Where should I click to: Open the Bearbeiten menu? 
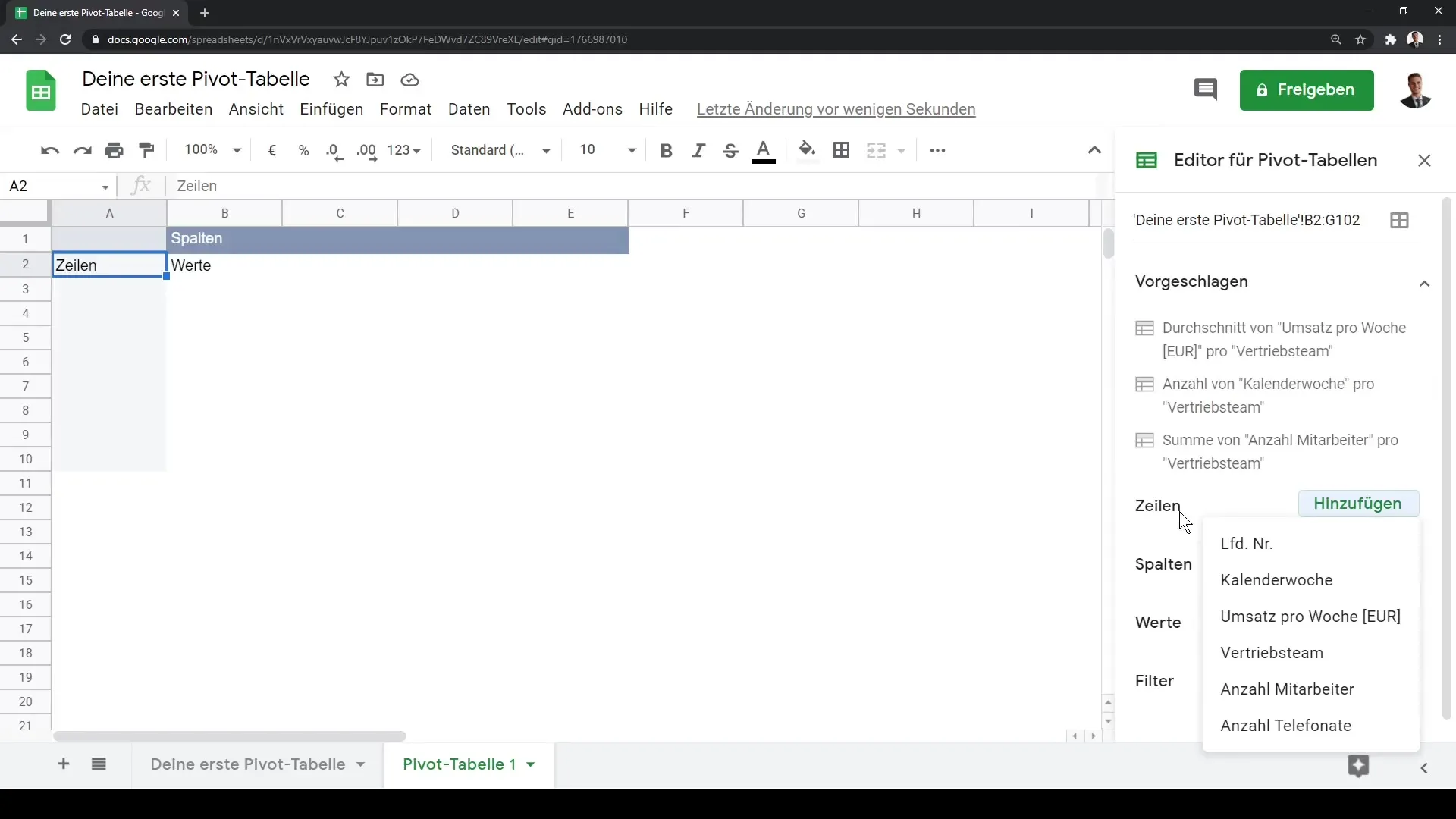tap(174, 109)
